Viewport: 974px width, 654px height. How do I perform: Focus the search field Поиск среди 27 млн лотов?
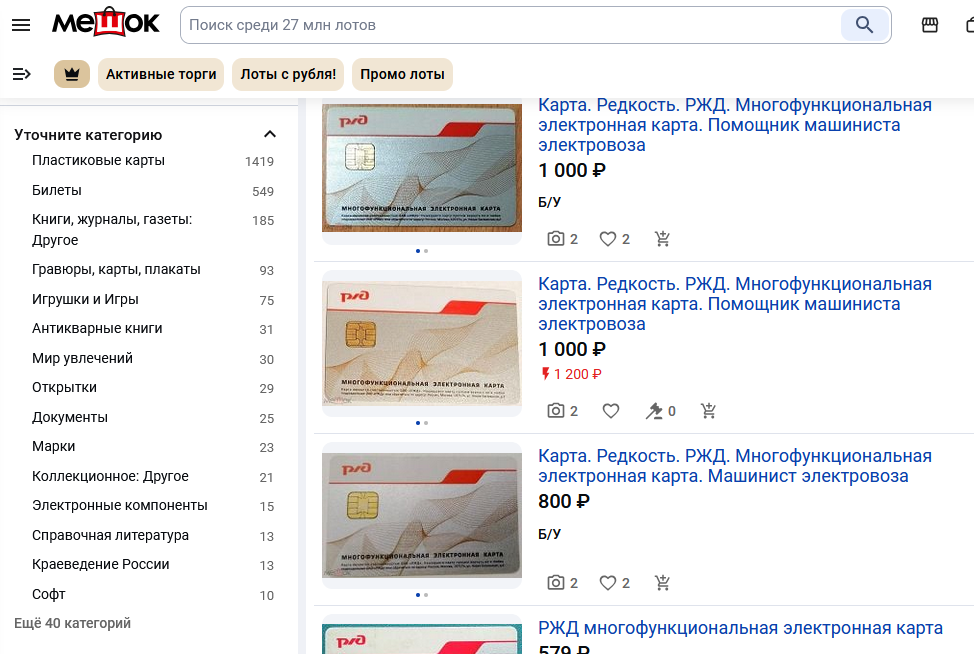pyautogui.click(x=509, y=25)
